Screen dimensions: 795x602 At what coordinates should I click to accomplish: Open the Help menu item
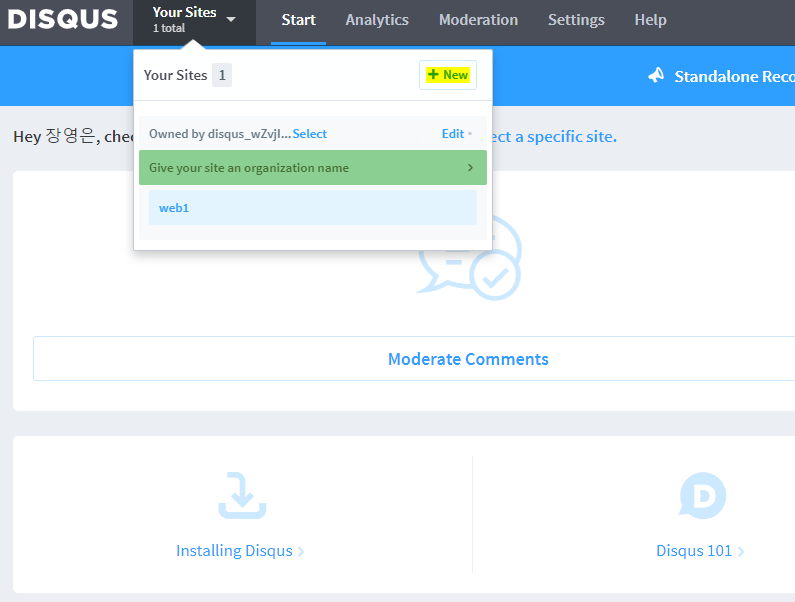tap(650, 20)
